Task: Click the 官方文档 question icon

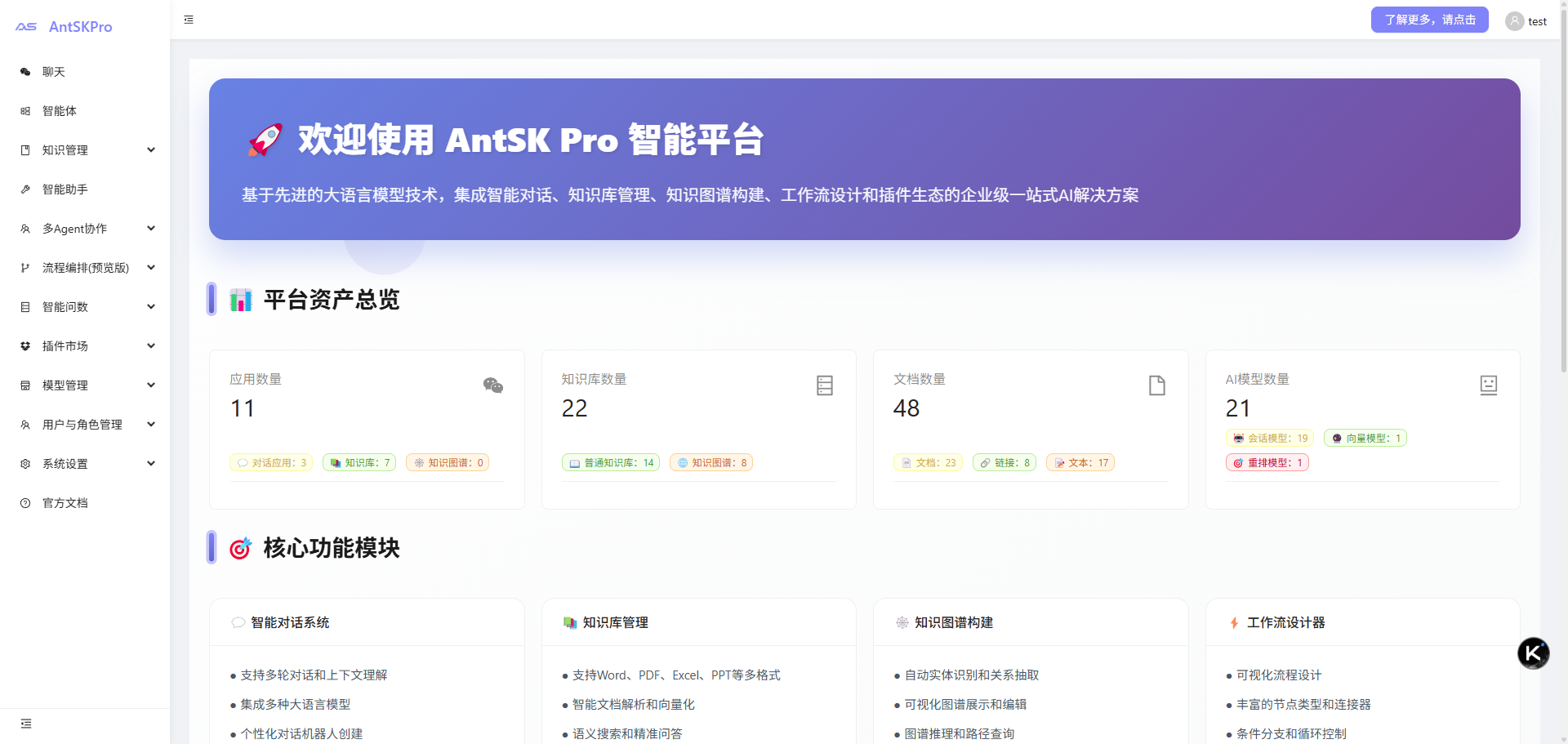Action: (x=25, y=503)
